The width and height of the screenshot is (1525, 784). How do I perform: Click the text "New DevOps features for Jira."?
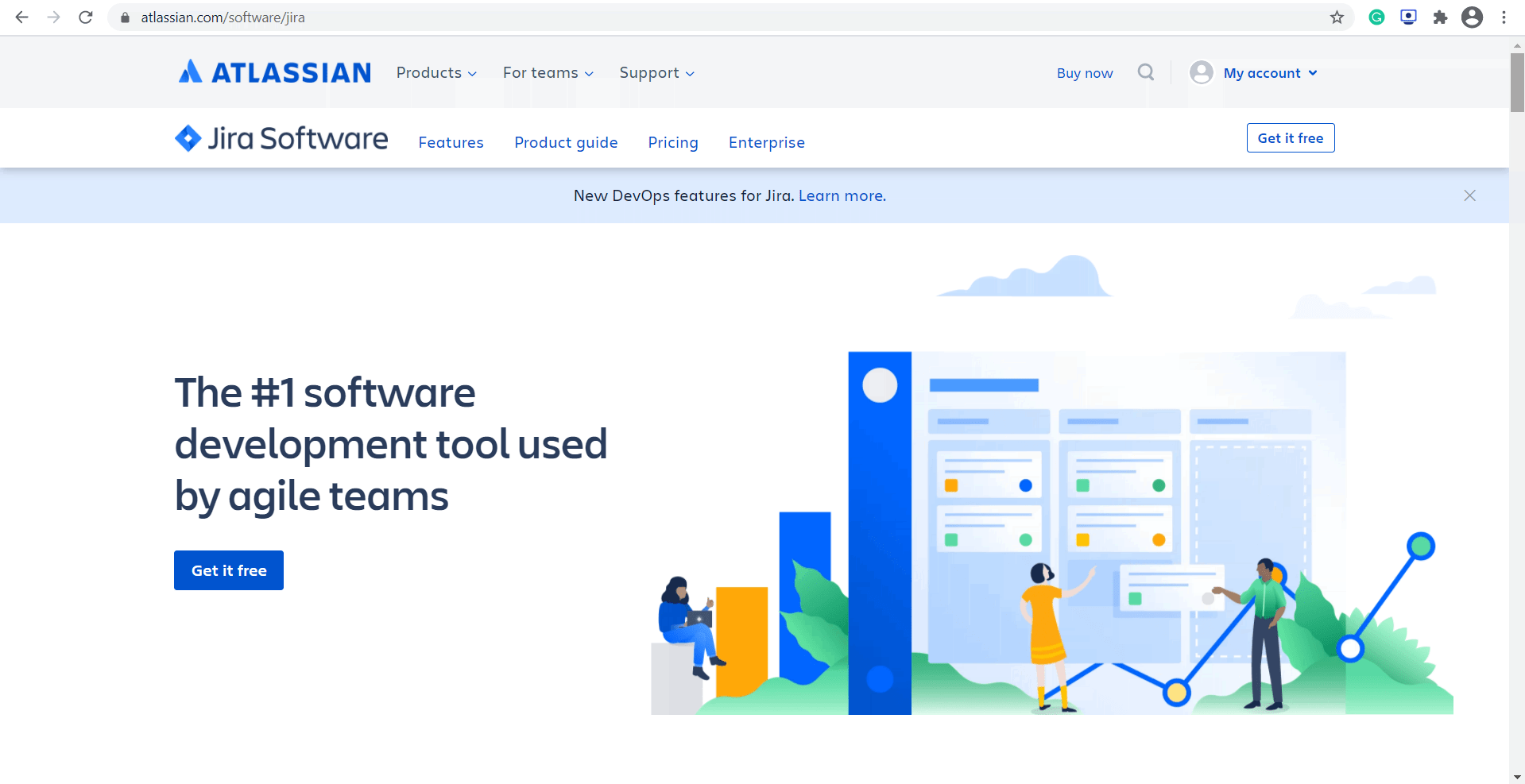pos(684,195)
